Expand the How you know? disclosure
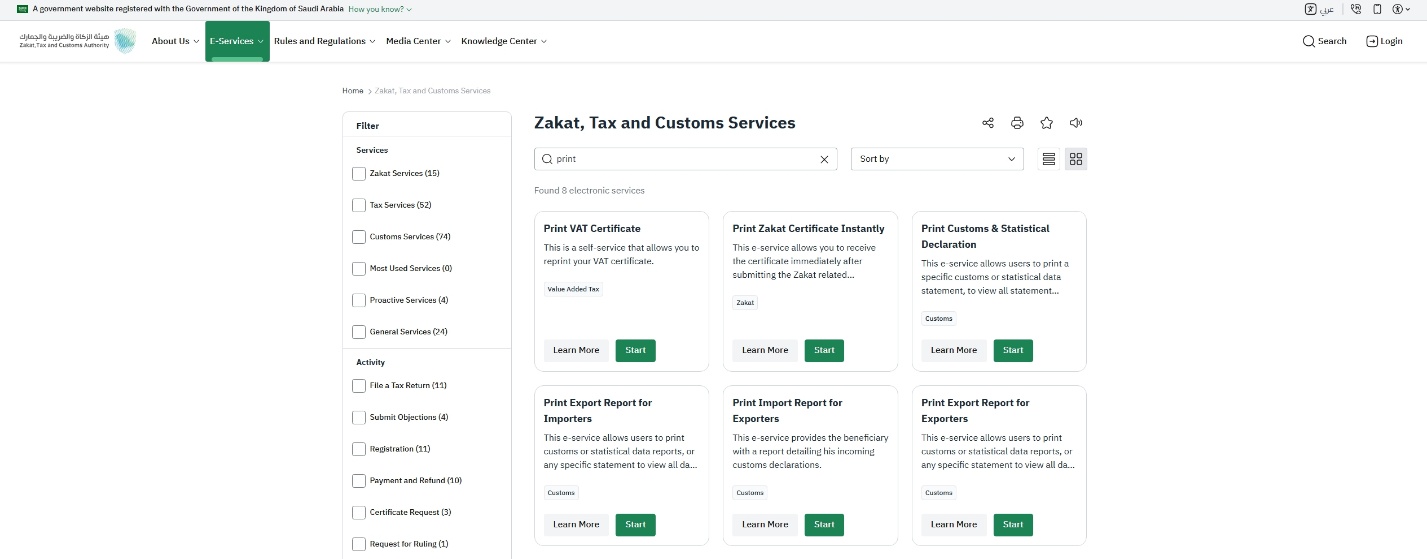The image size is (1427, 559). click(x=380, y=9)
